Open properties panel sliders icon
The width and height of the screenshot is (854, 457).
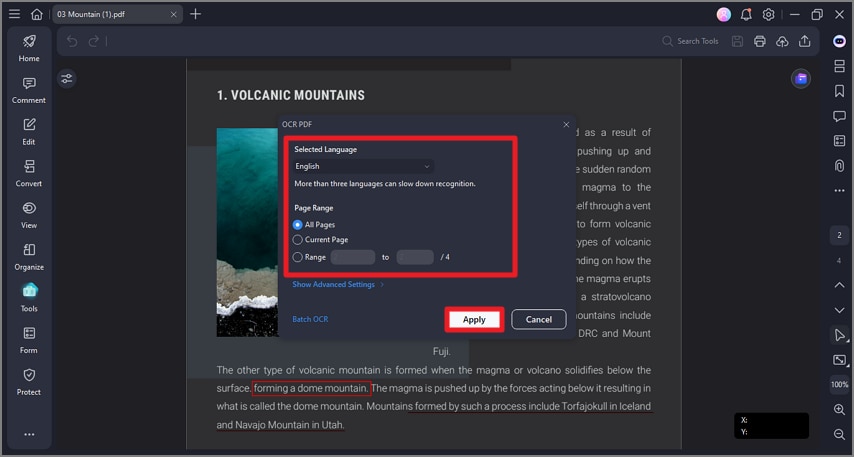(66, 79)
